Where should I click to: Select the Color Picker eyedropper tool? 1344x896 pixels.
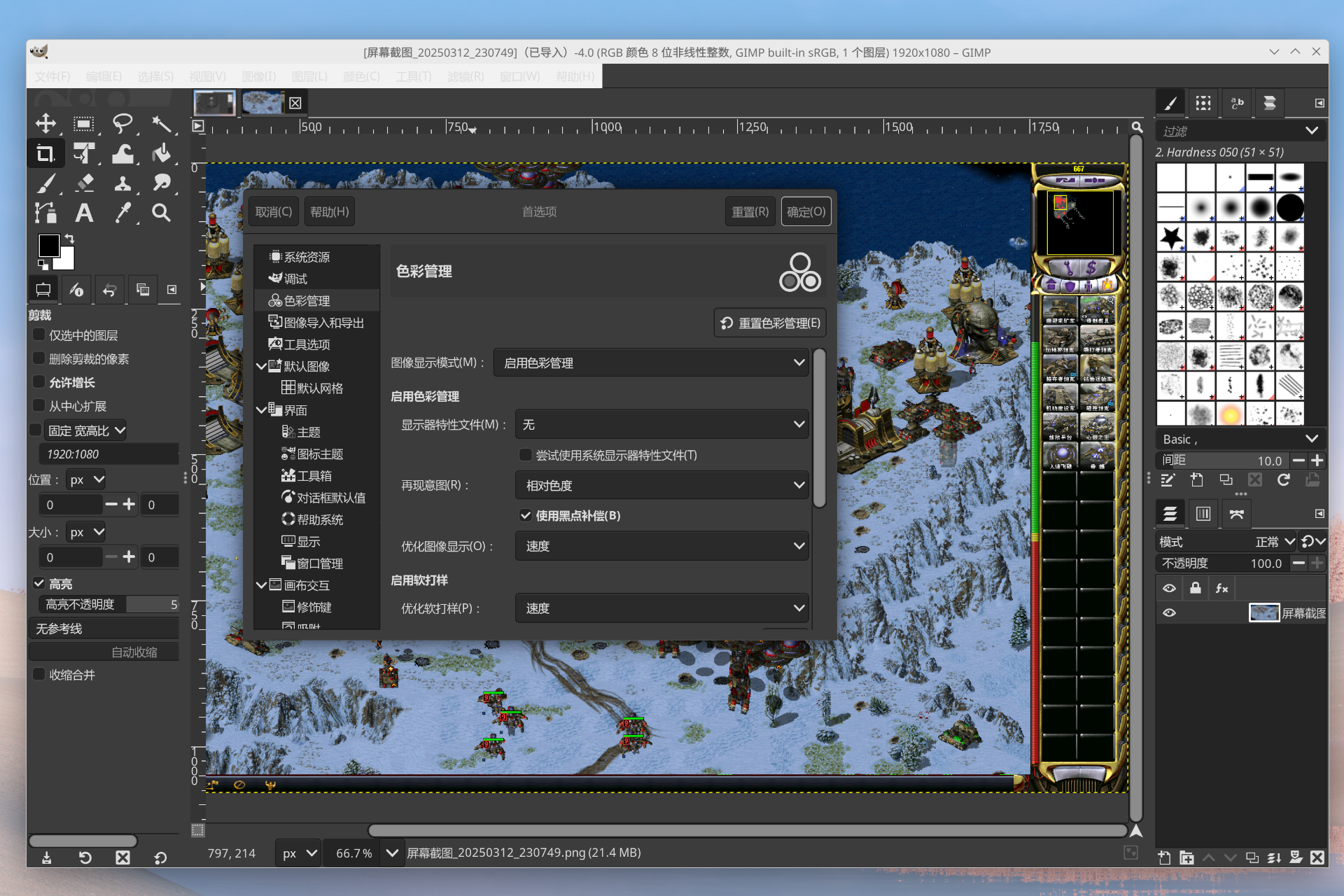point(122,213)
